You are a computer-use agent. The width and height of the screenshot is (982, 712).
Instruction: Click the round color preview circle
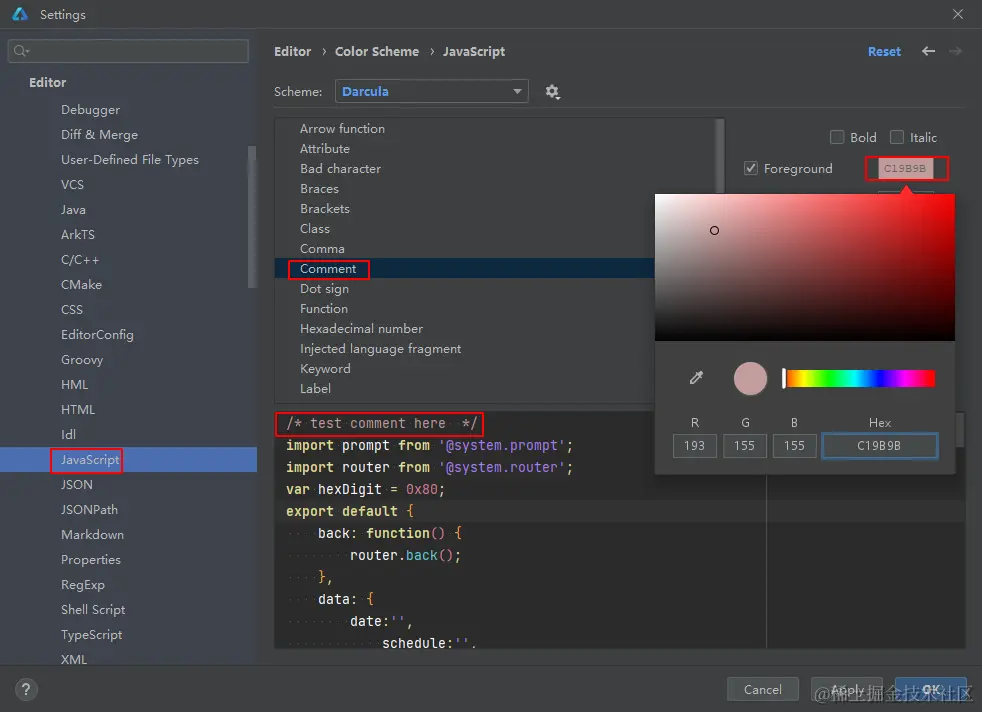[750, 378]
